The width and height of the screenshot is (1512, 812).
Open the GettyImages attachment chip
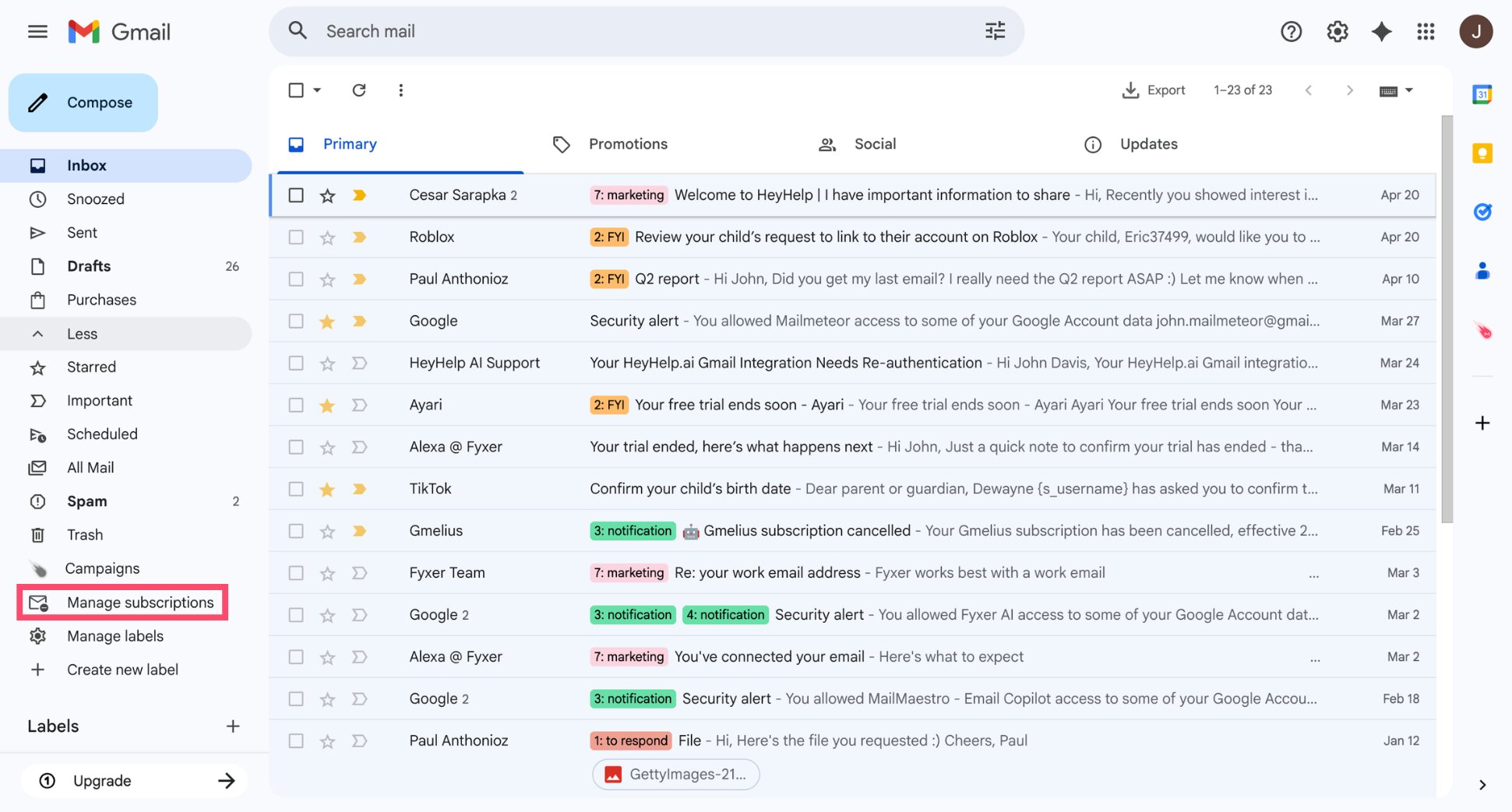(676, 775)
